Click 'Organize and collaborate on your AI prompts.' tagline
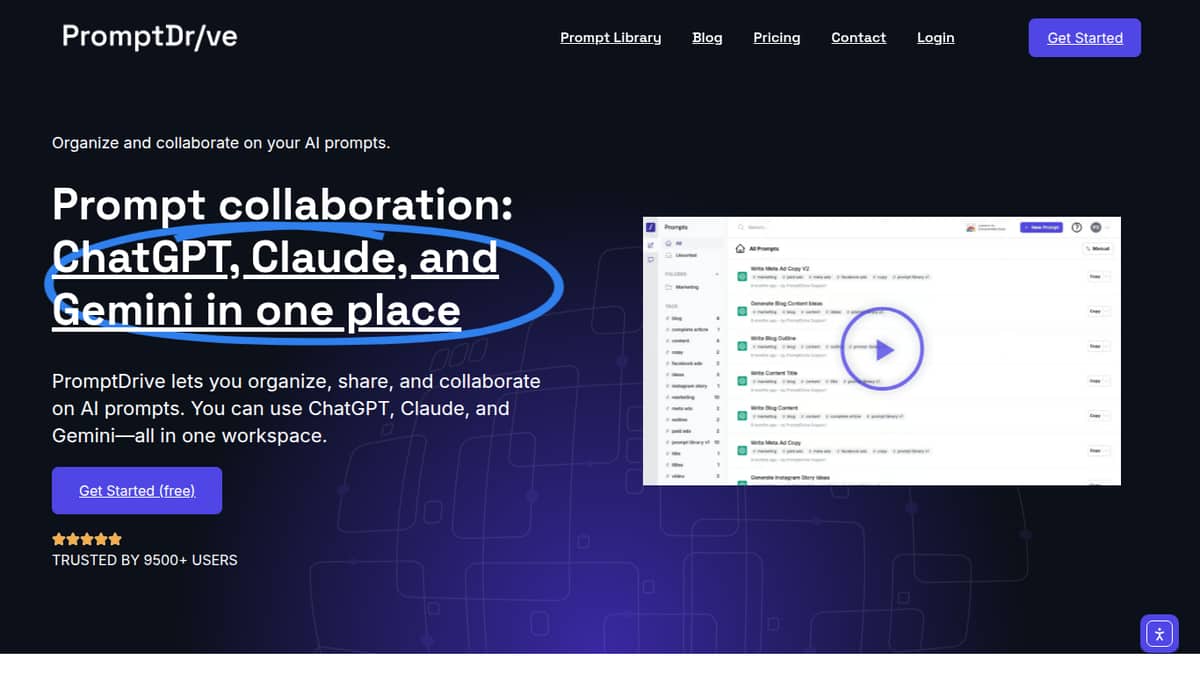The image size is (1200, 674). [221, 143]
